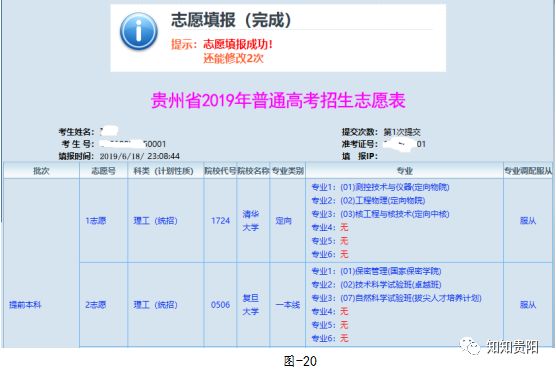Click the 1志愿 cell
The width and height of the screenshot is (556, 371).
coord(95,221)
